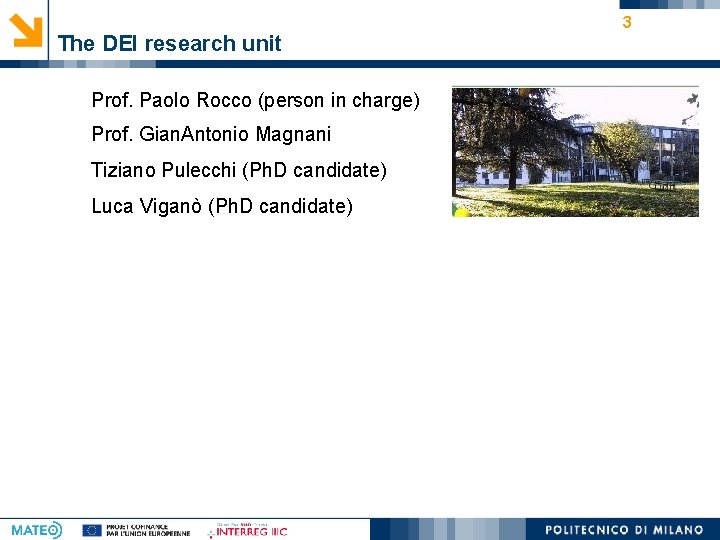This screenshot has width=720, height=540.
Task: Click the line 'Luca Viganò (PhD candidate)'
Action: (x=222, y=206)
